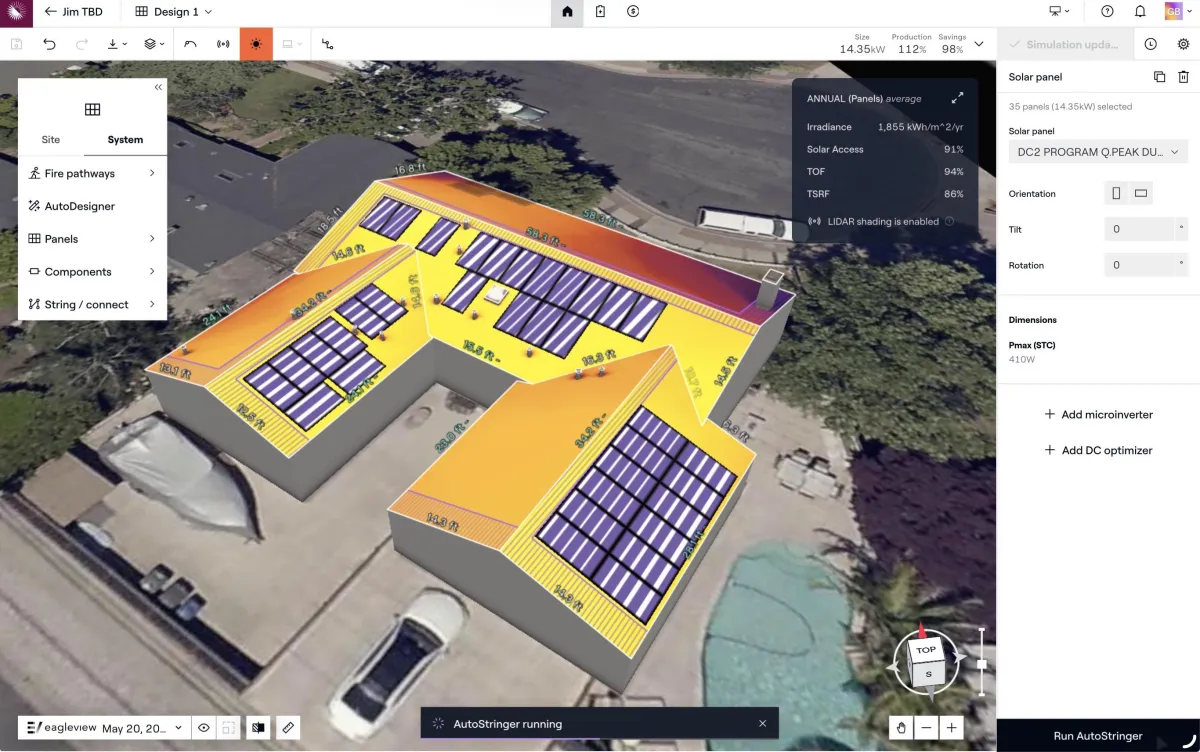Click the disabled save icon in the toolbar
Image resolution: width=1200 pixels, height=752 pixels.
(16, 44)
